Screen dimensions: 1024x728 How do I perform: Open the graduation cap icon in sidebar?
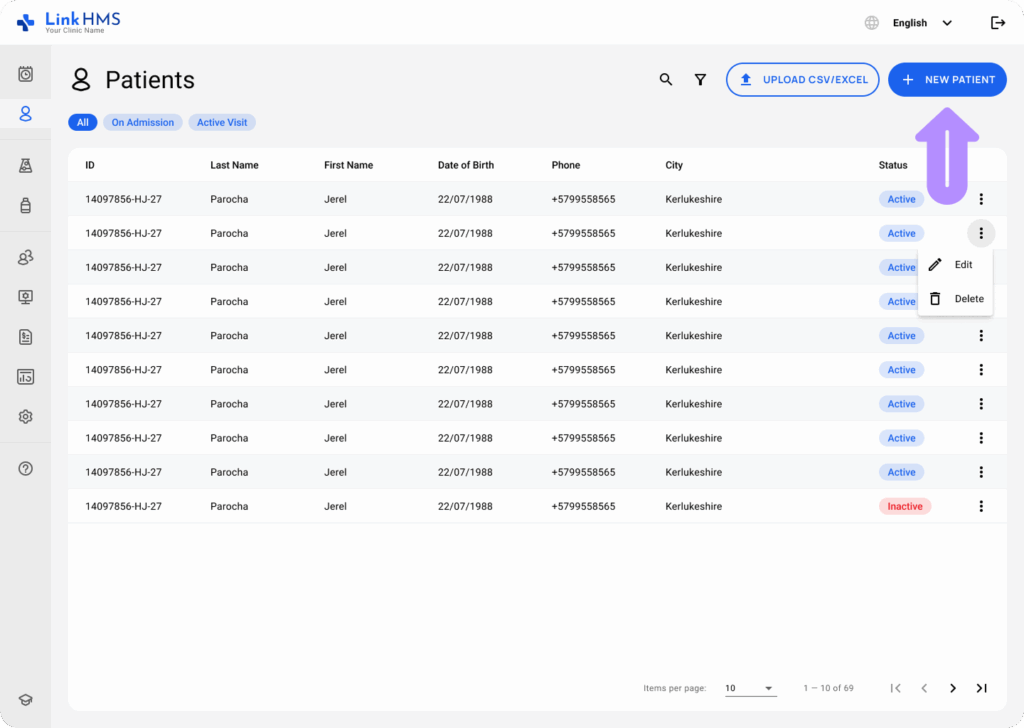pyautogui.click(x=26, y=701)
